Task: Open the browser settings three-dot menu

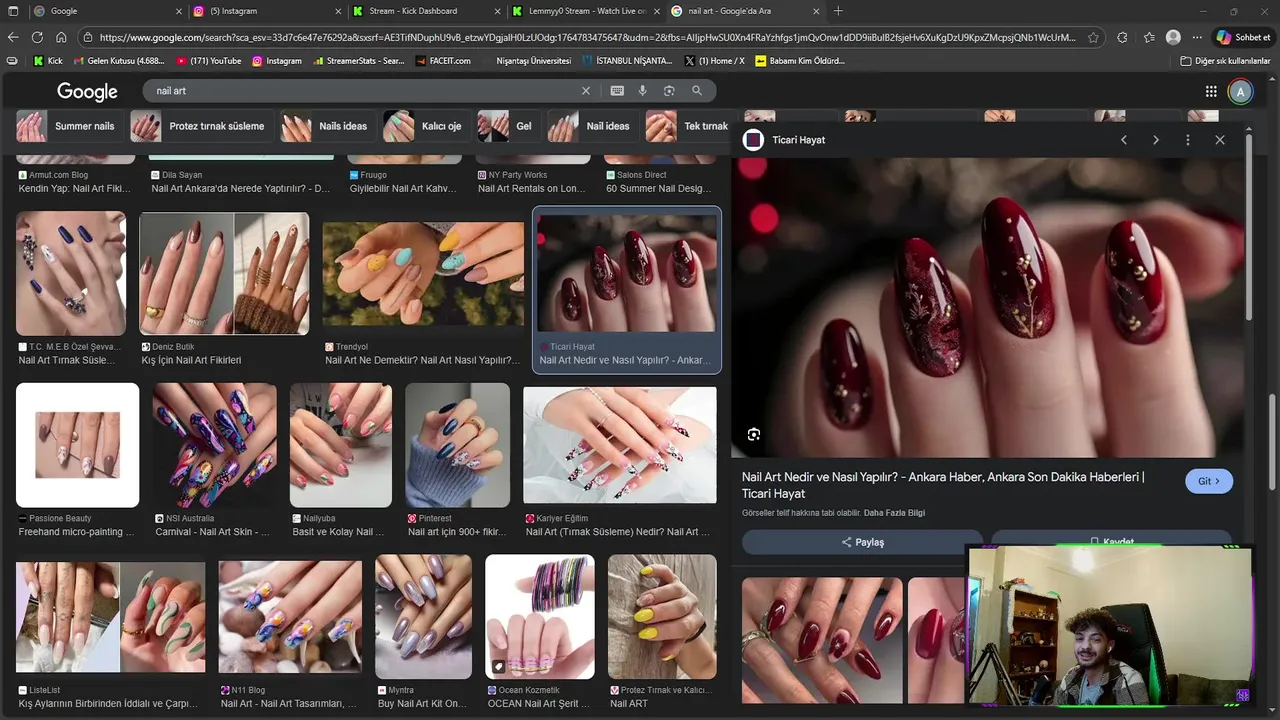Action: [1198, 37]
